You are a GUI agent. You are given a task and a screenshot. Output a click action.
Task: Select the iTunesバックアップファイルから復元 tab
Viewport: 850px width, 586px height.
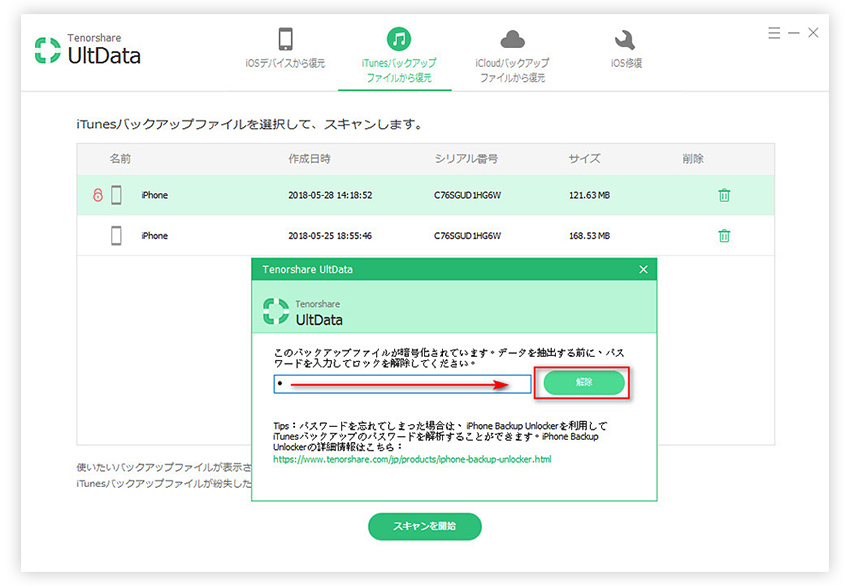399,55
